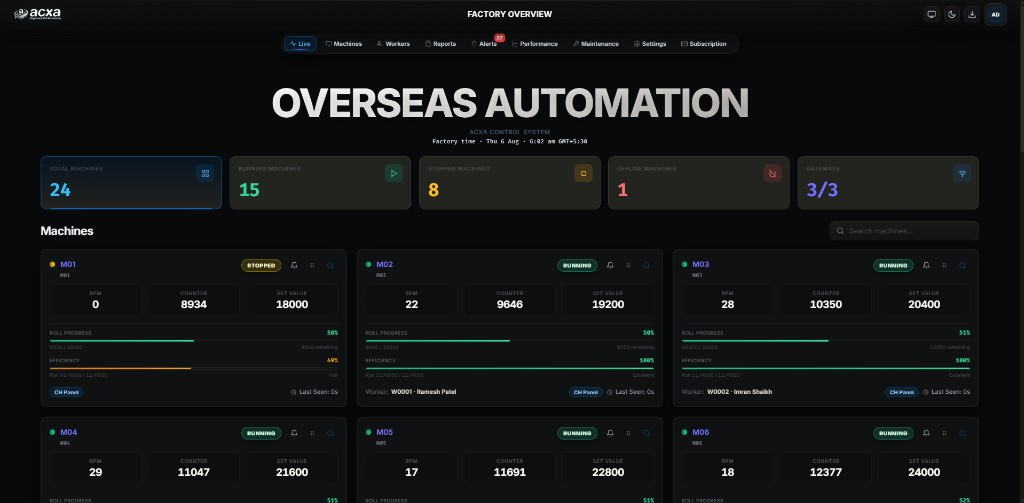Click the drag handle icon on M04 card
The width and height of the screenshot is (1024, 503).
(312, 433)
